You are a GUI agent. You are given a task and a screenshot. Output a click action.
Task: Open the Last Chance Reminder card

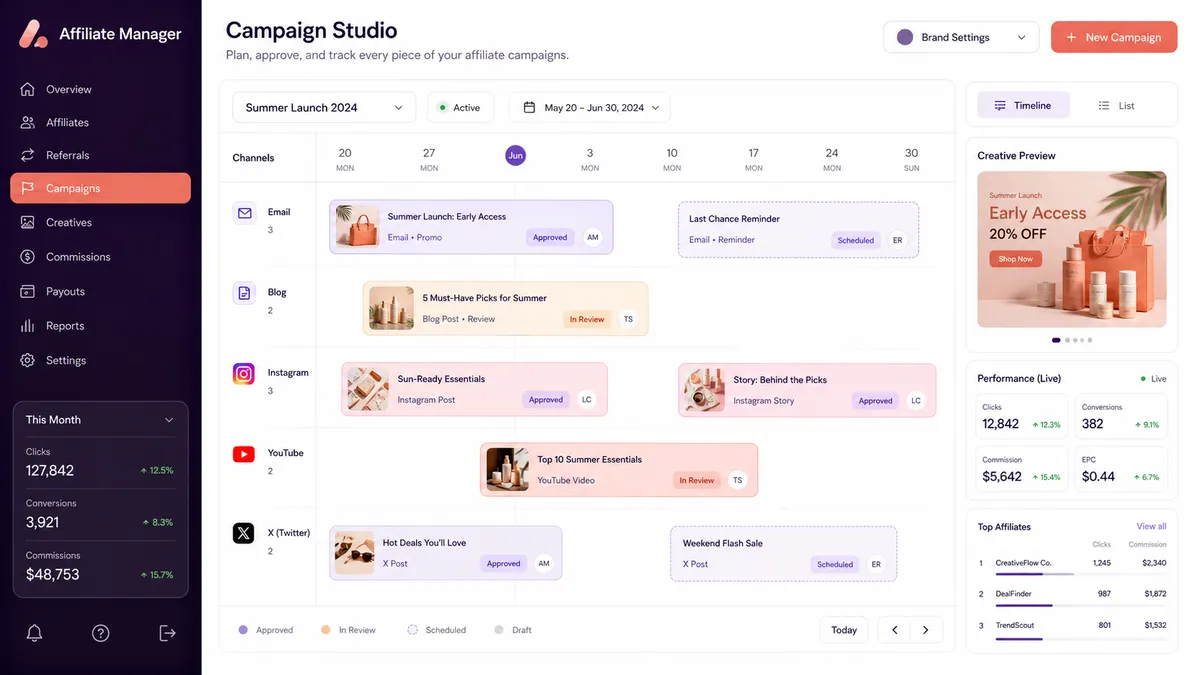pos(798,230)
